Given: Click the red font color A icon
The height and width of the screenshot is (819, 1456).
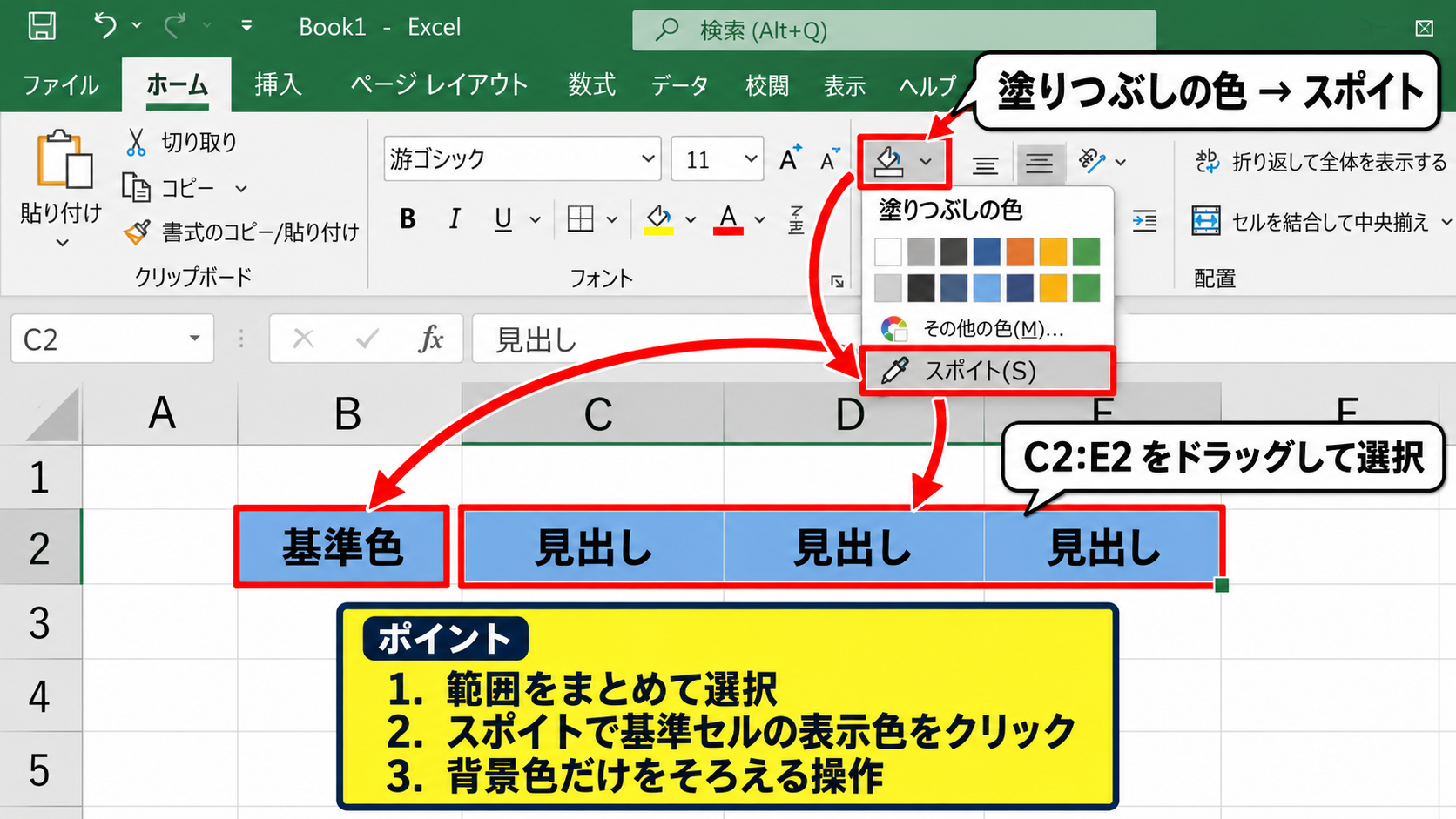Looking at the screenshot, I should click(x=728, y=219).
